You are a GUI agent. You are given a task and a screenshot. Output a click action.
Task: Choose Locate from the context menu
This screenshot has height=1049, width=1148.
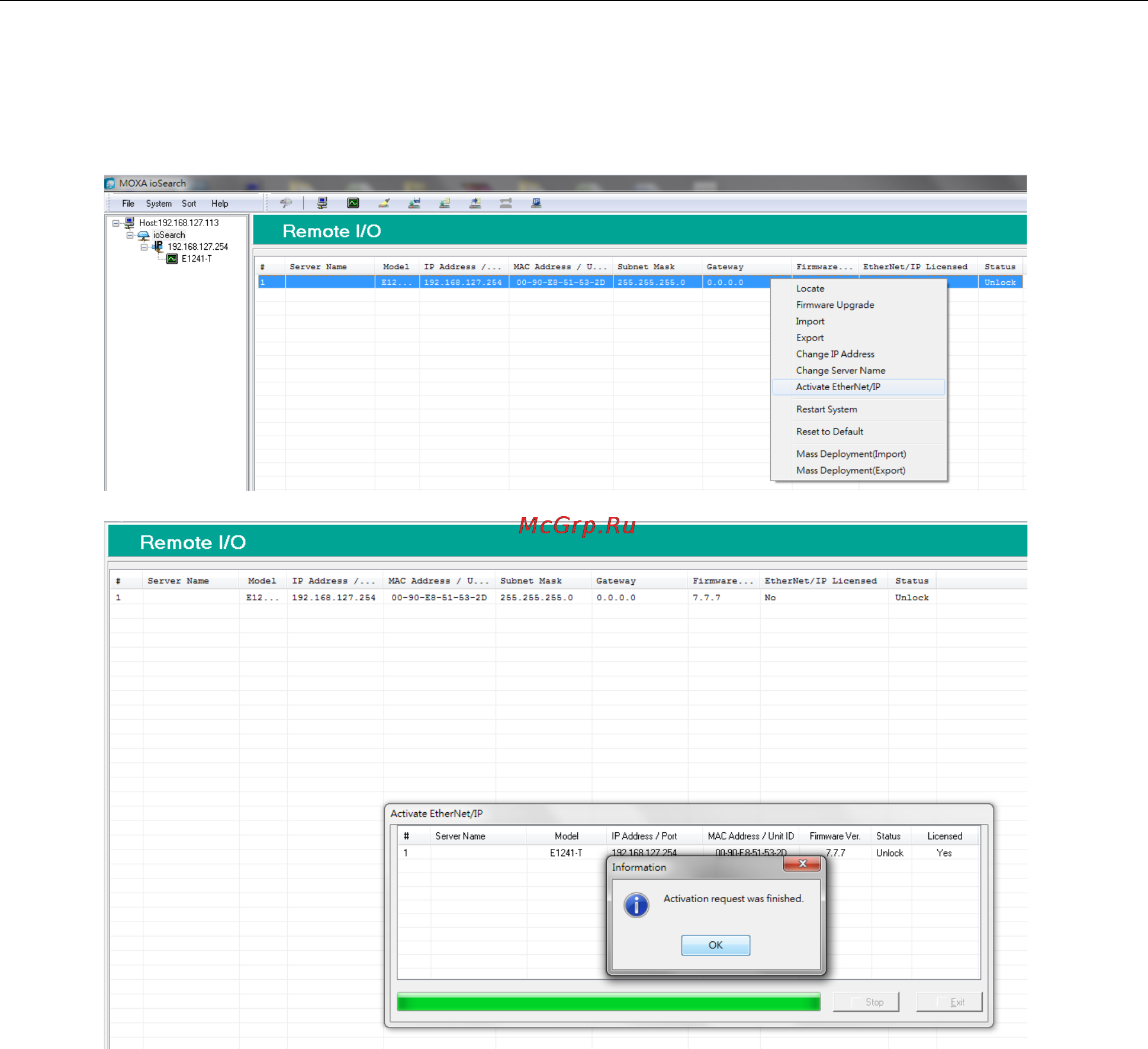coord(858,288)
